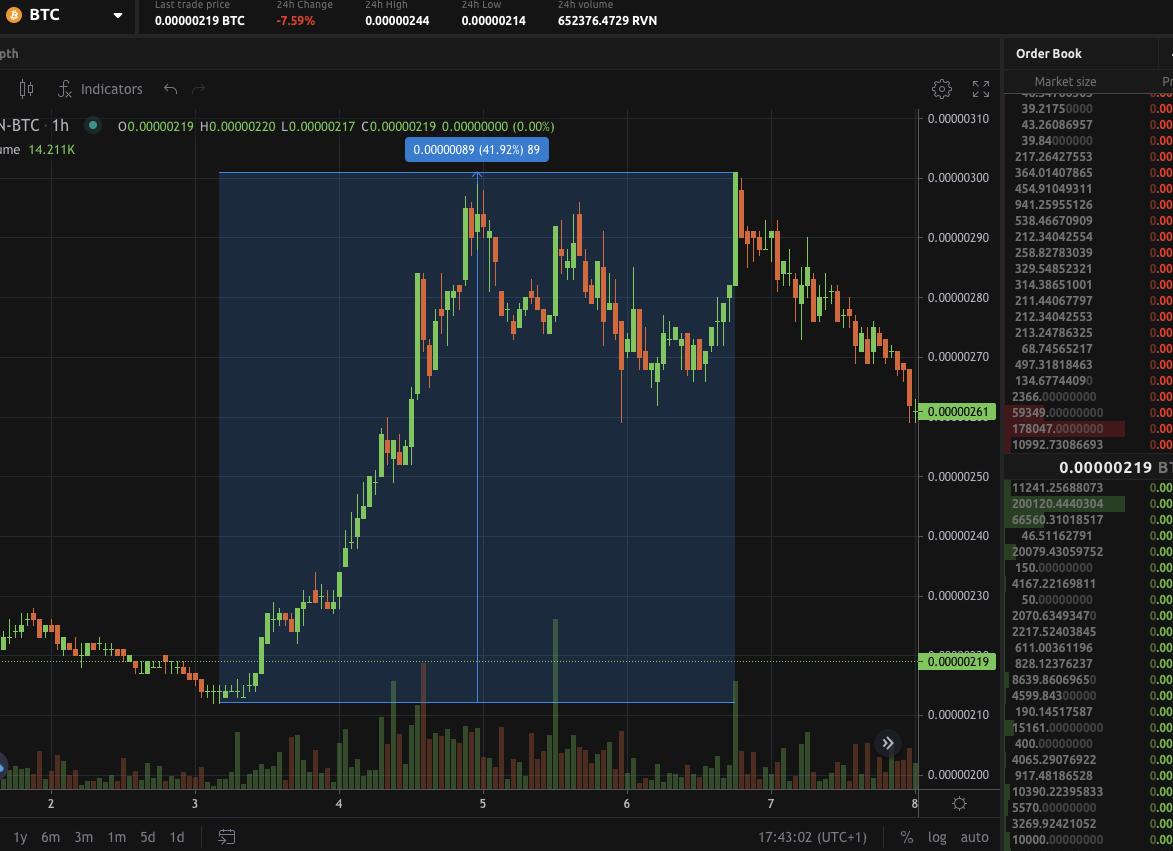Undo the last chart action
The height and width of the screenshot is (851, 1173).
coord(170,89)
